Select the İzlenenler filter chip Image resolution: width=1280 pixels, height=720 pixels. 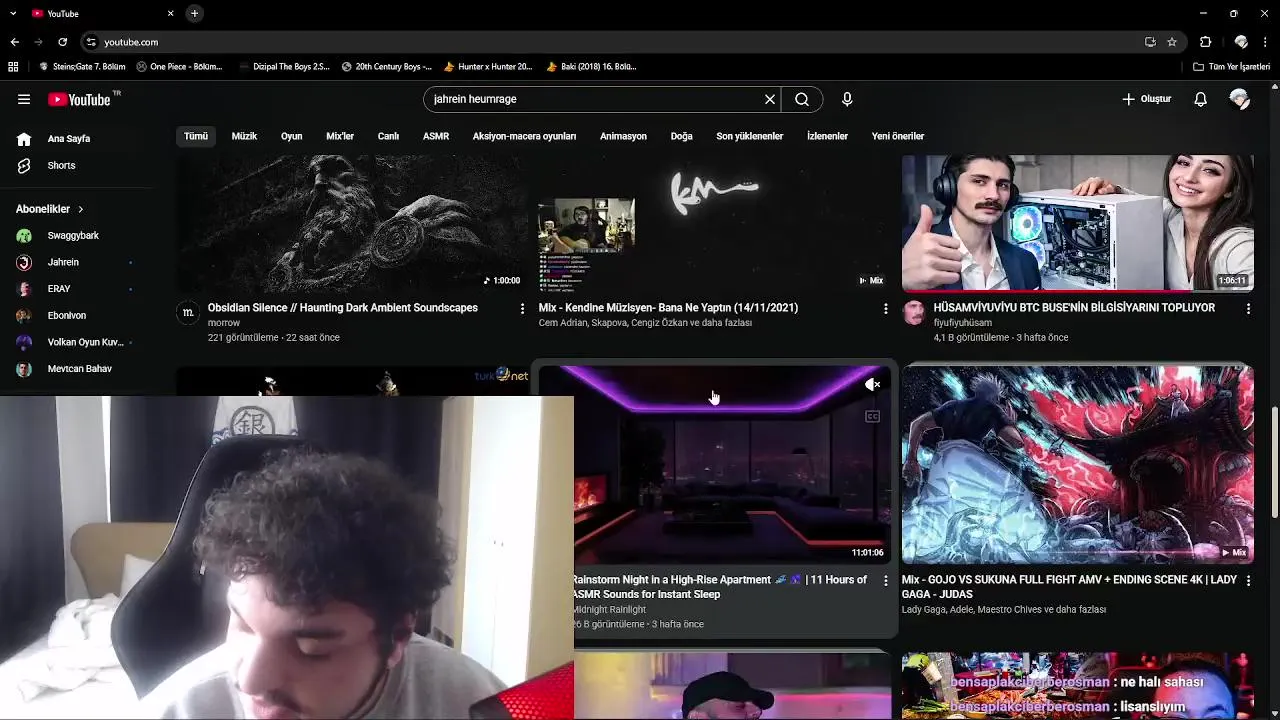coord(827,136)
